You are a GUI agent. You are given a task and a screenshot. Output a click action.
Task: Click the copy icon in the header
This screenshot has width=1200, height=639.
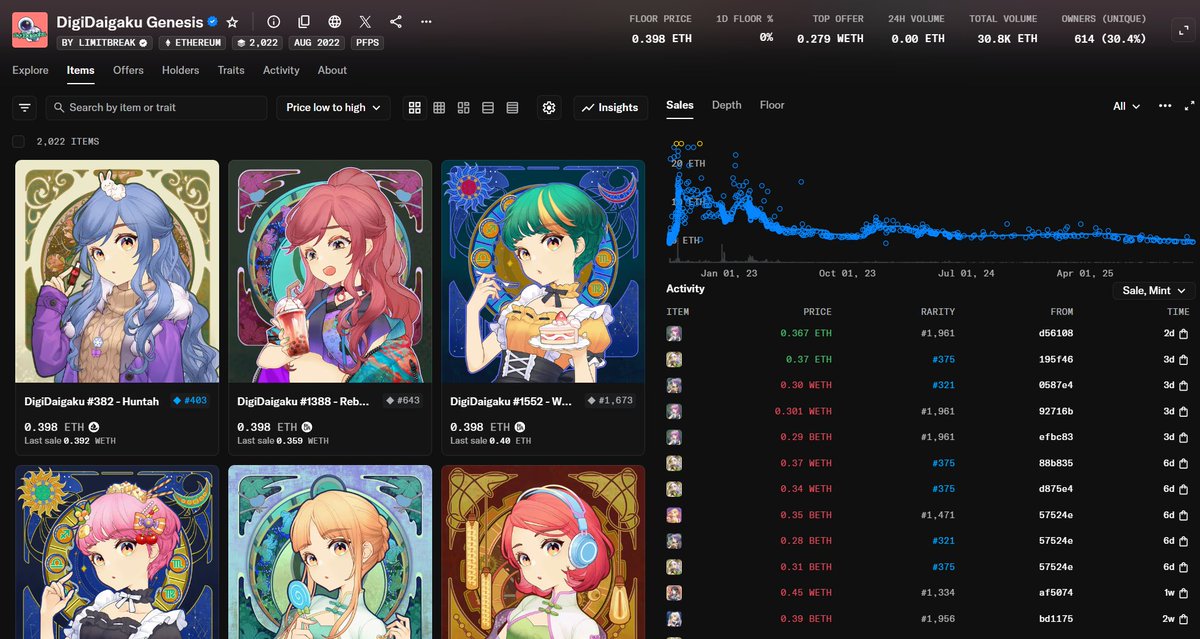pyautogui.click(x=304, y=21)
